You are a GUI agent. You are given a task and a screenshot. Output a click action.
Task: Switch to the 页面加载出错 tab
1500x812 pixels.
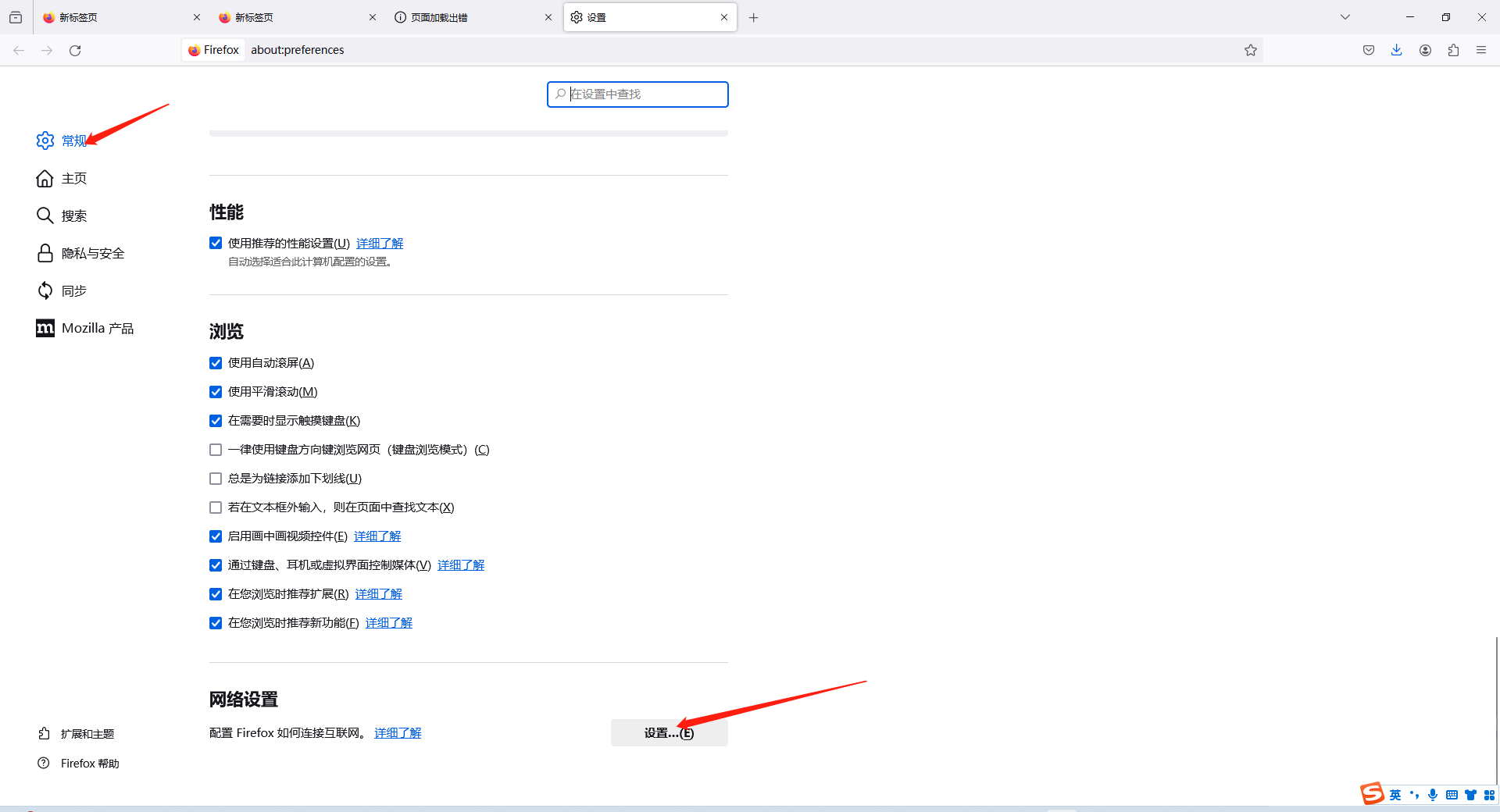click(x=469, y=17)
